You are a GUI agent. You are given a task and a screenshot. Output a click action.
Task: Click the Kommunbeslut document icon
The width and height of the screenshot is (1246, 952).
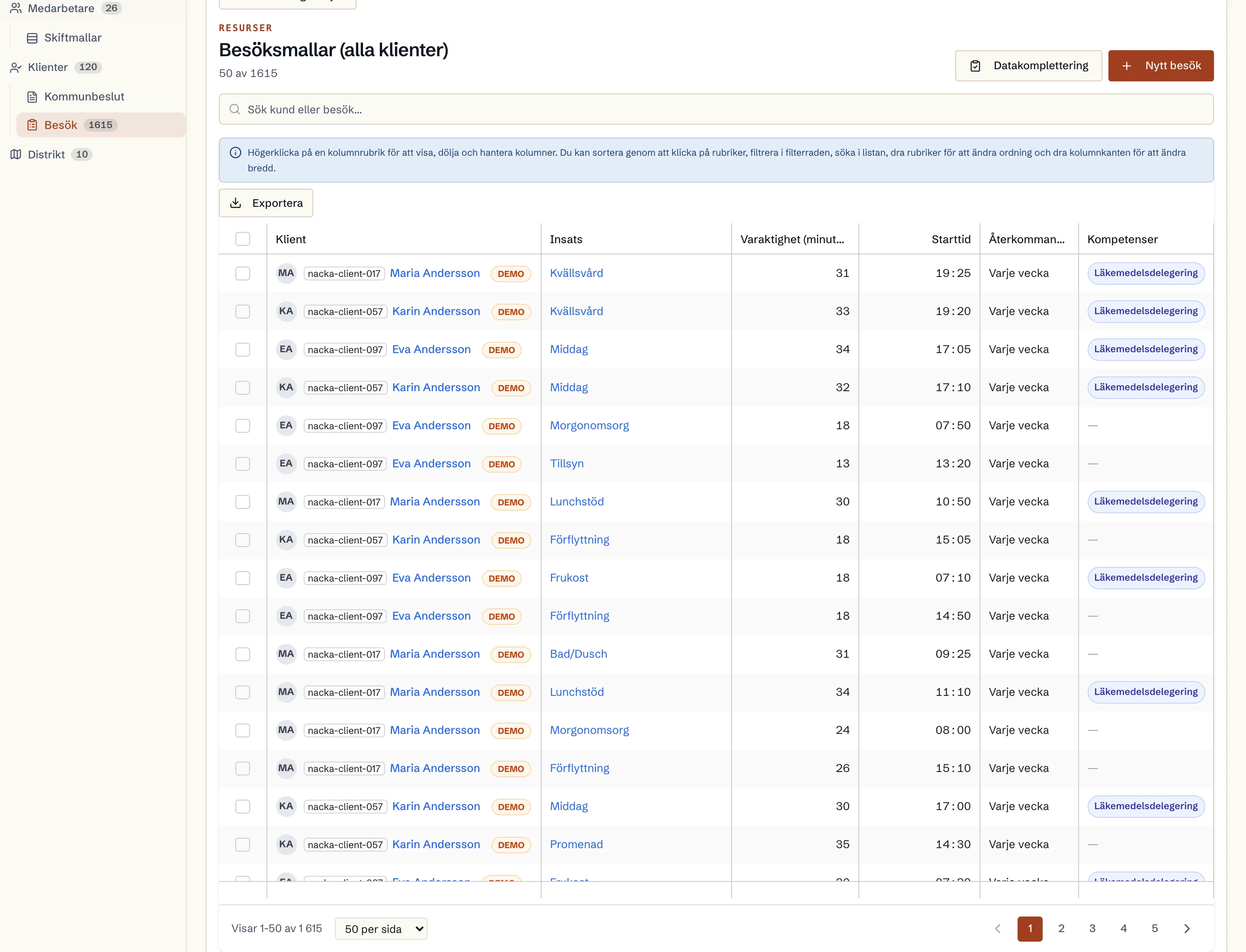click(32, 97)
